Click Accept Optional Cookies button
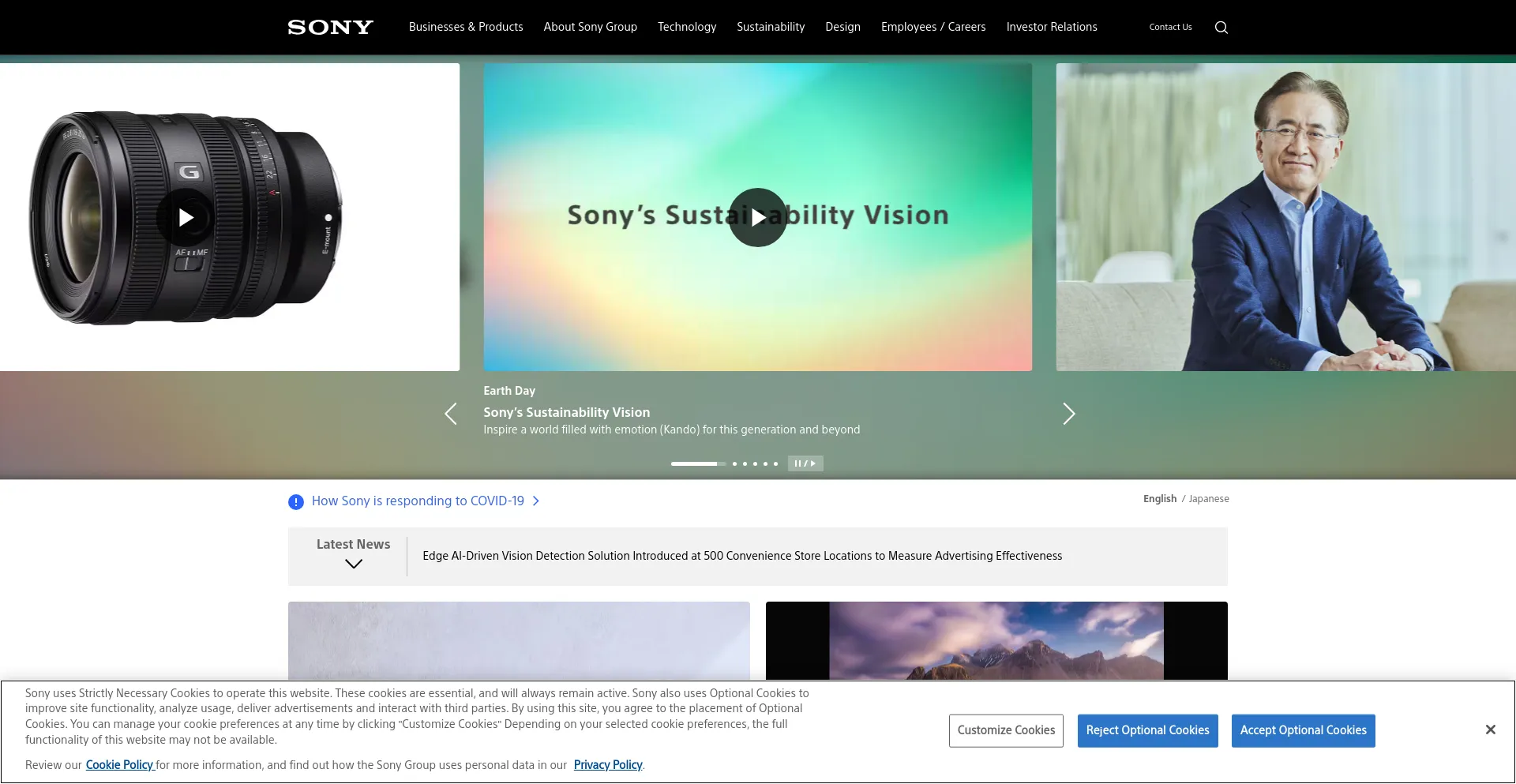This screenshot has width=1516, height=784. tap(1303, 730)
